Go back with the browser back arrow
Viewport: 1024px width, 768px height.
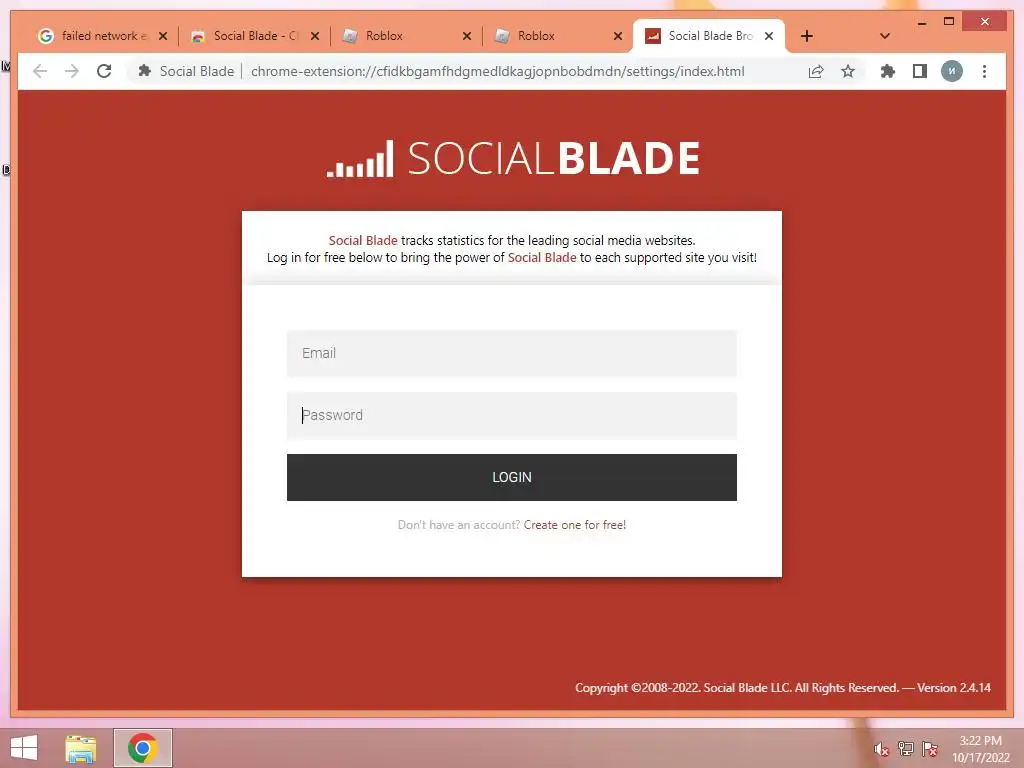tap(40, 71)
